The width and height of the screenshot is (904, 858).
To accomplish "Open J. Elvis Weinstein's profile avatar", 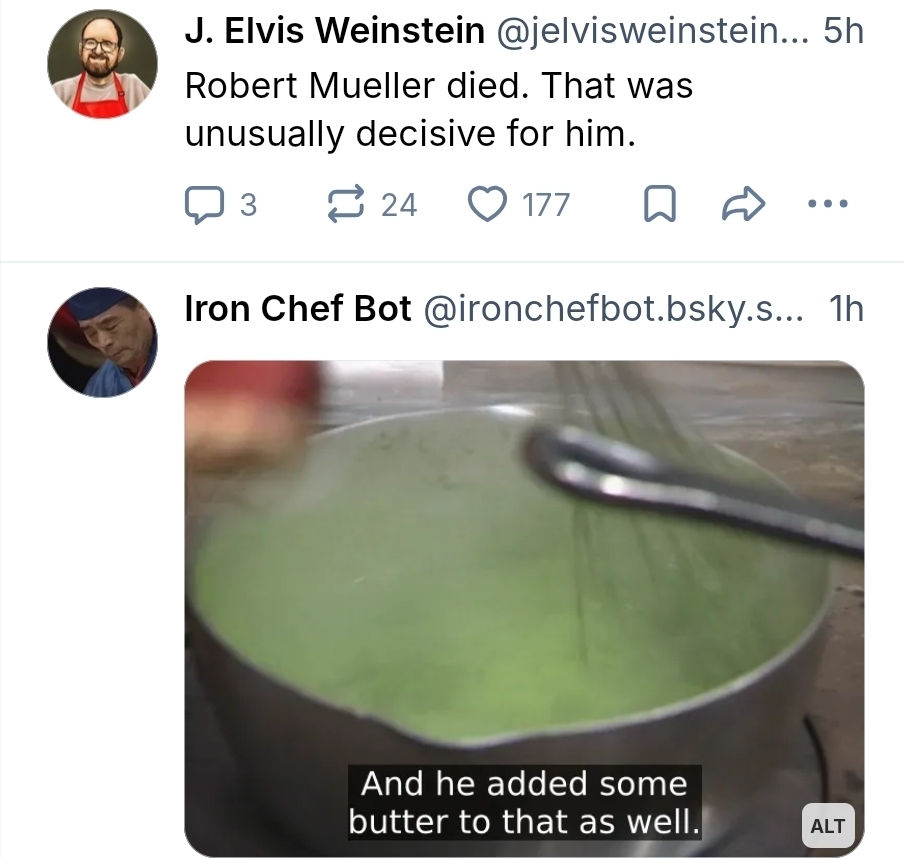I will coord(102,64).
